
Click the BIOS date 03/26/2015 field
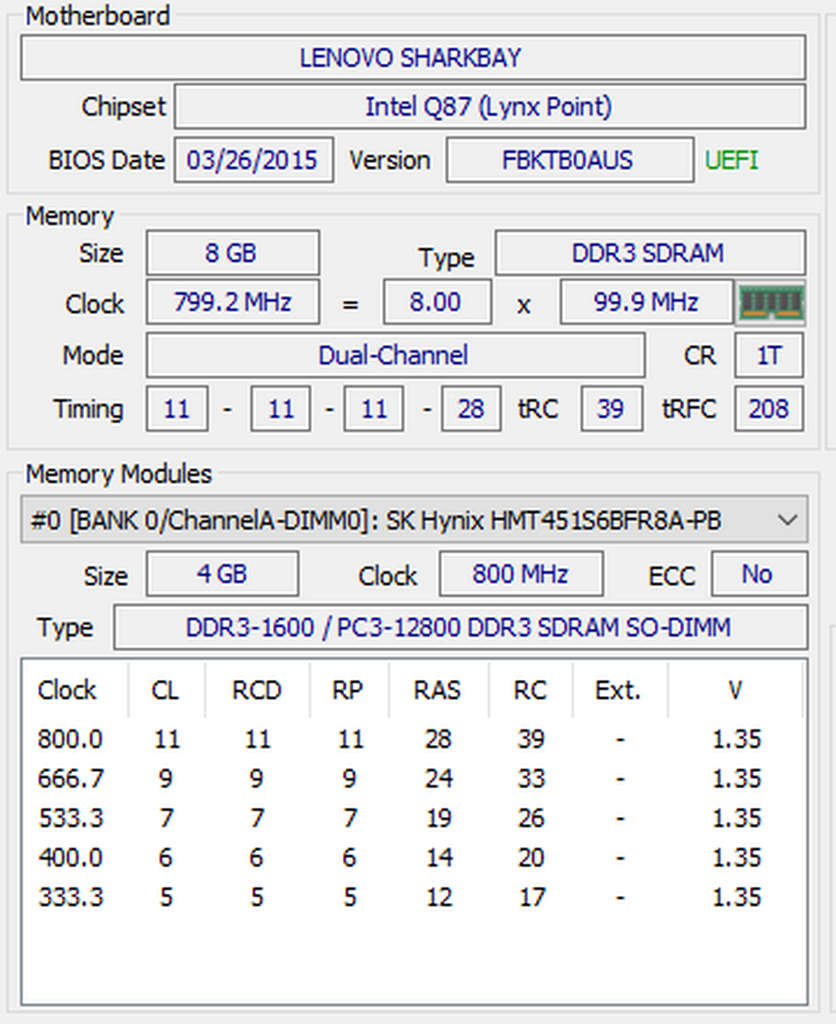point(253,160)
